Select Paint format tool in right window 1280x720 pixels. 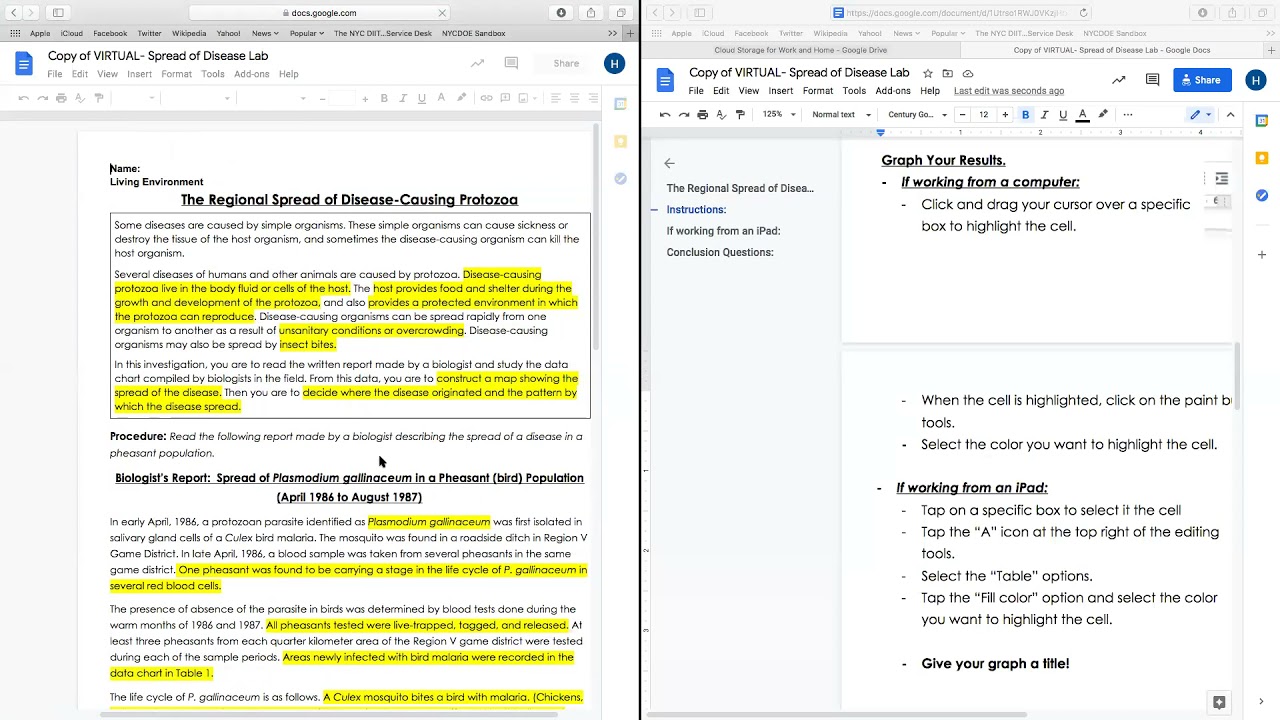pyautogui.click(x=740, y=115)
